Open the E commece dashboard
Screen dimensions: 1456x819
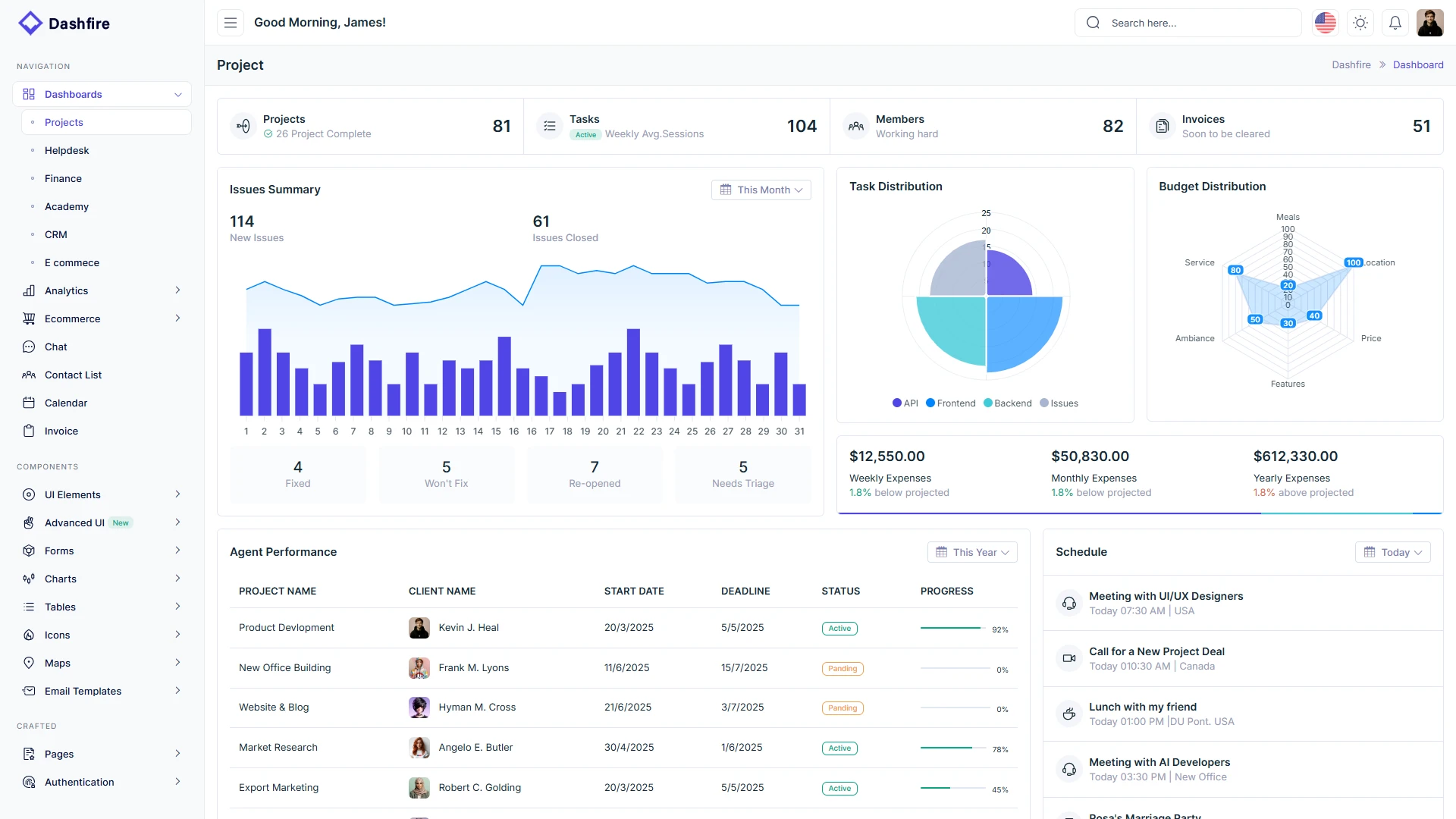coord(72,262)
